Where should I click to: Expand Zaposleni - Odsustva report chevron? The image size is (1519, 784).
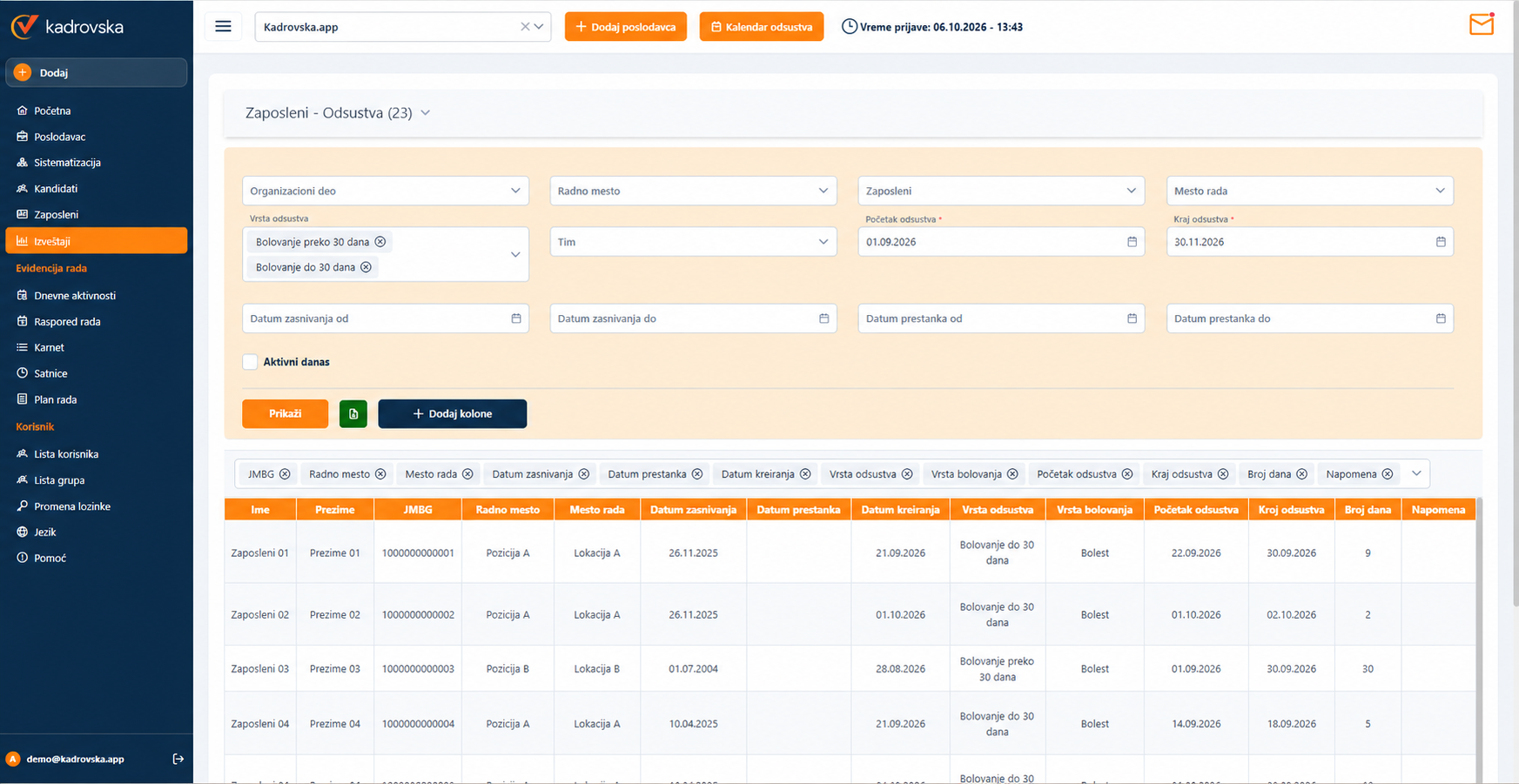tap(426, 112)
